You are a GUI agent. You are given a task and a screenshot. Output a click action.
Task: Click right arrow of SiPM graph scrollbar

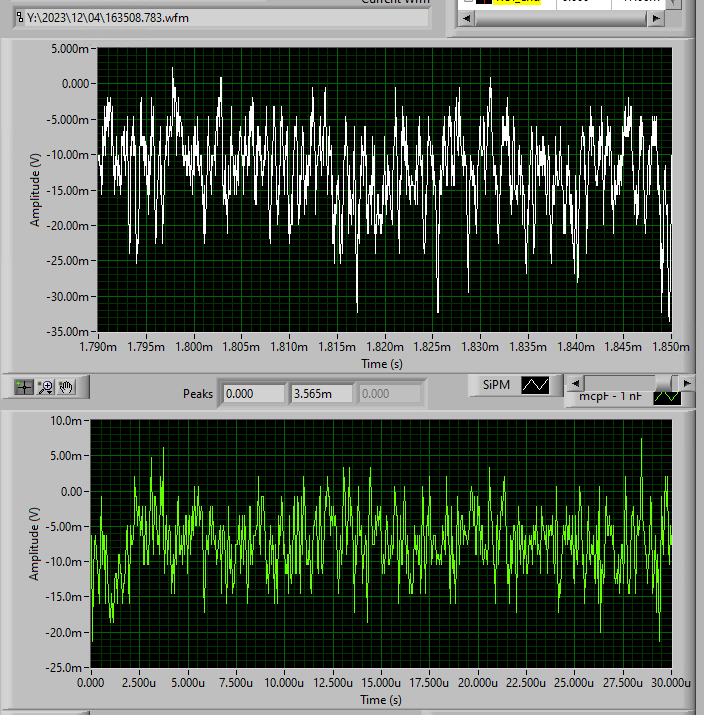[x=687, y=383]
